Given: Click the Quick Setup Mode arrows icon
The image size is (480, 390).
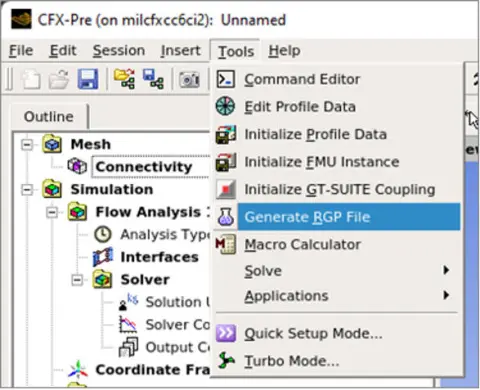Looking at the screenshot, I should point(226,333).
